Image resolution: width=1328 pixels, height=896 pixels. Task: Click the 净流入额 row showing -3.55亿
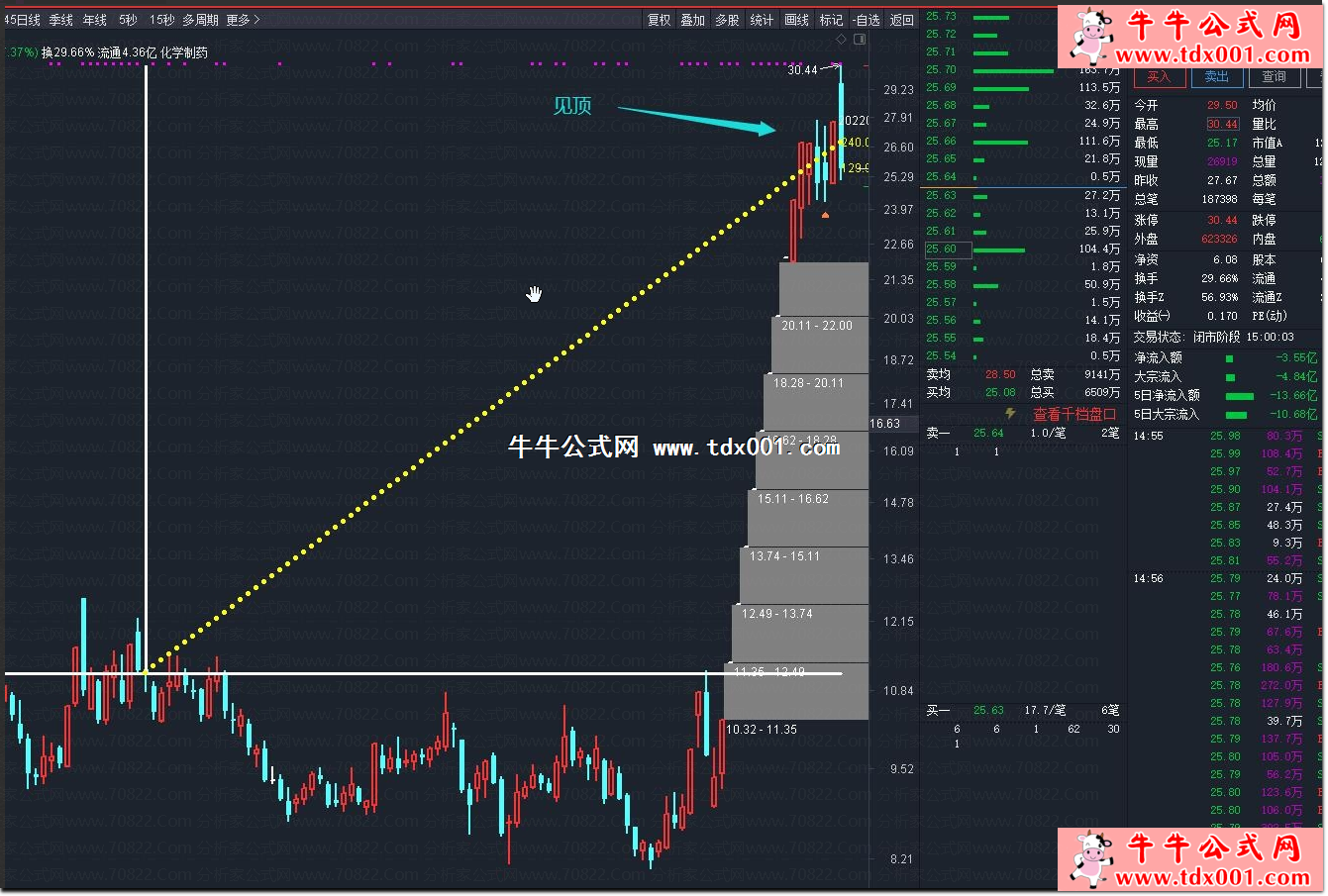1226,357
